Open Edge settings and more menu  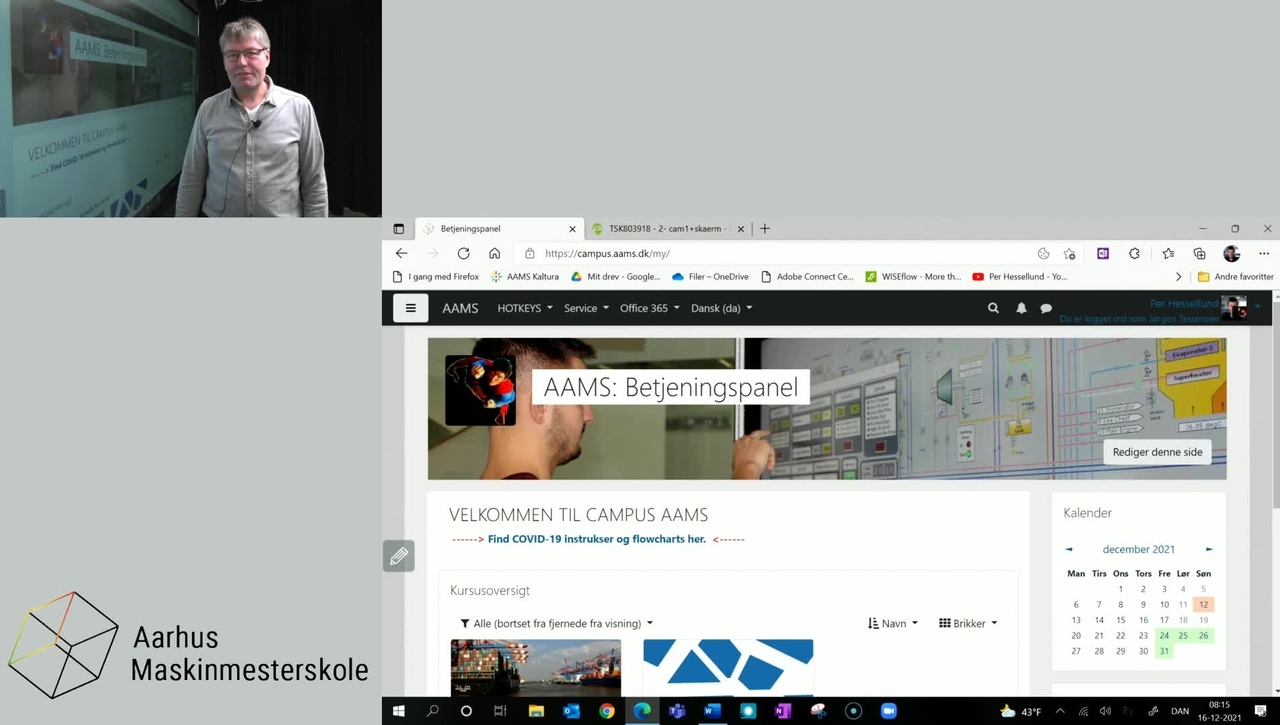tap(1264, 254)
